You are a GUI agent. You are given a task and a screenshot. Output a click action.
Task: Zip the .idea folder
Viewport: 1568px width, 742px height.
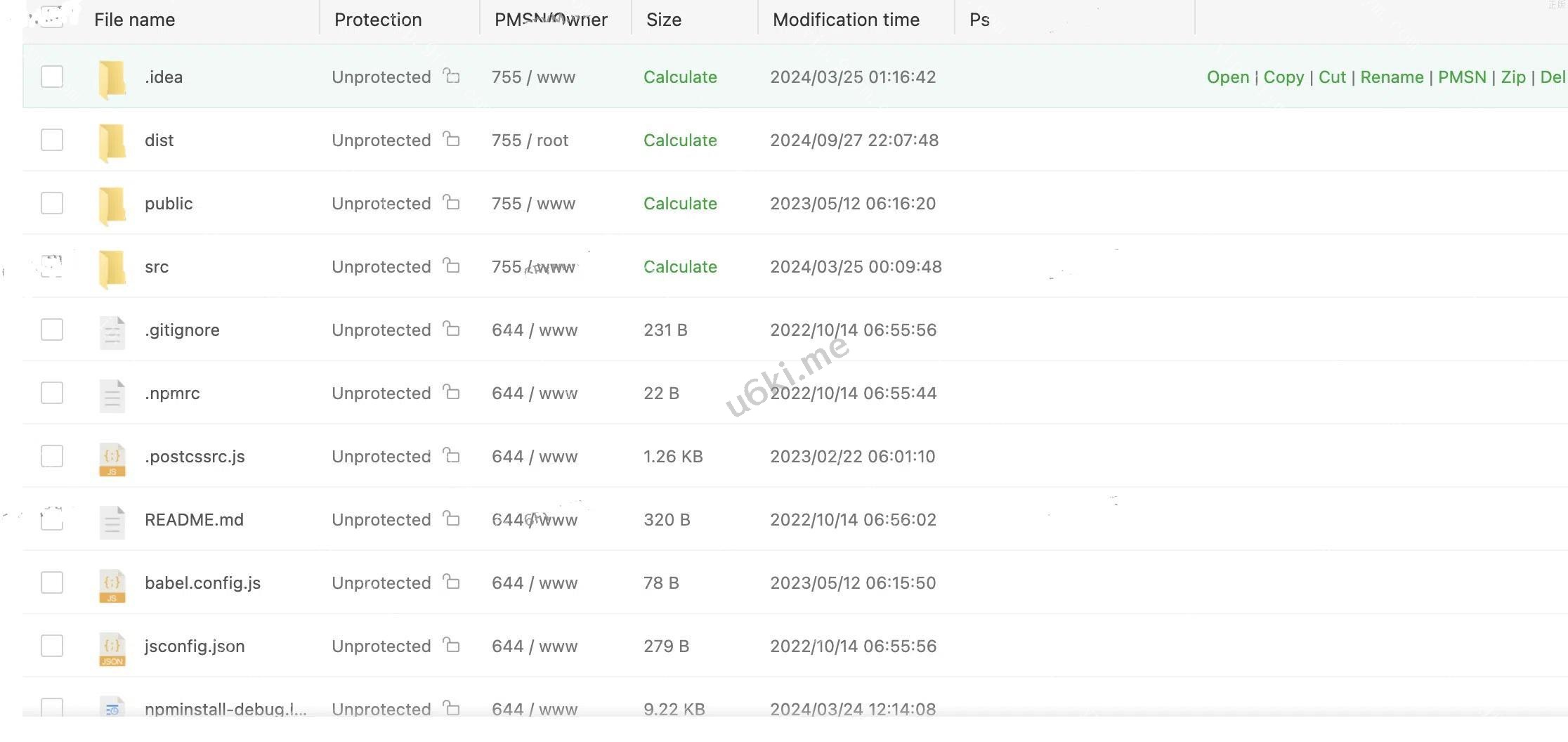click(x=1513, y=77)
